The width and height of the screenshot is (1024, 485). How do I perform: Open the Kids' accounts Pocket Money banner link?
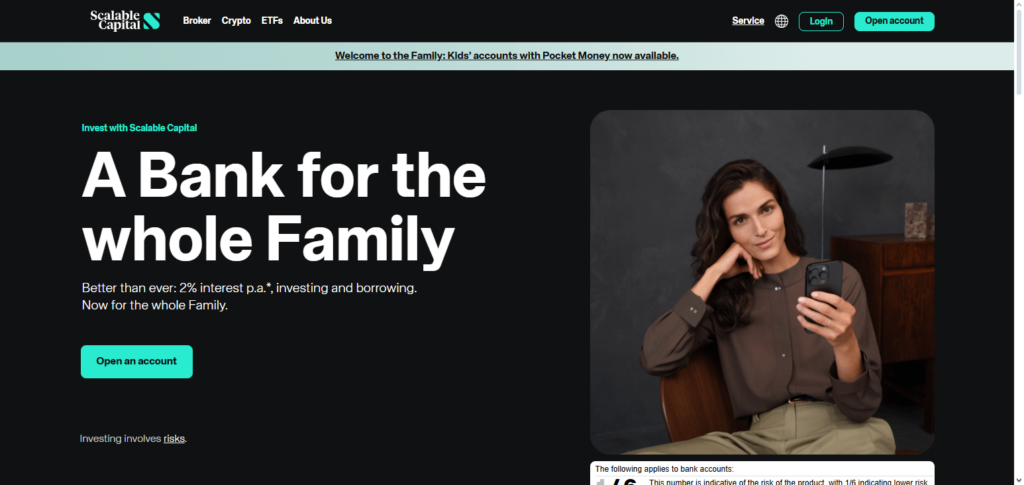click(x=507, y=55)
